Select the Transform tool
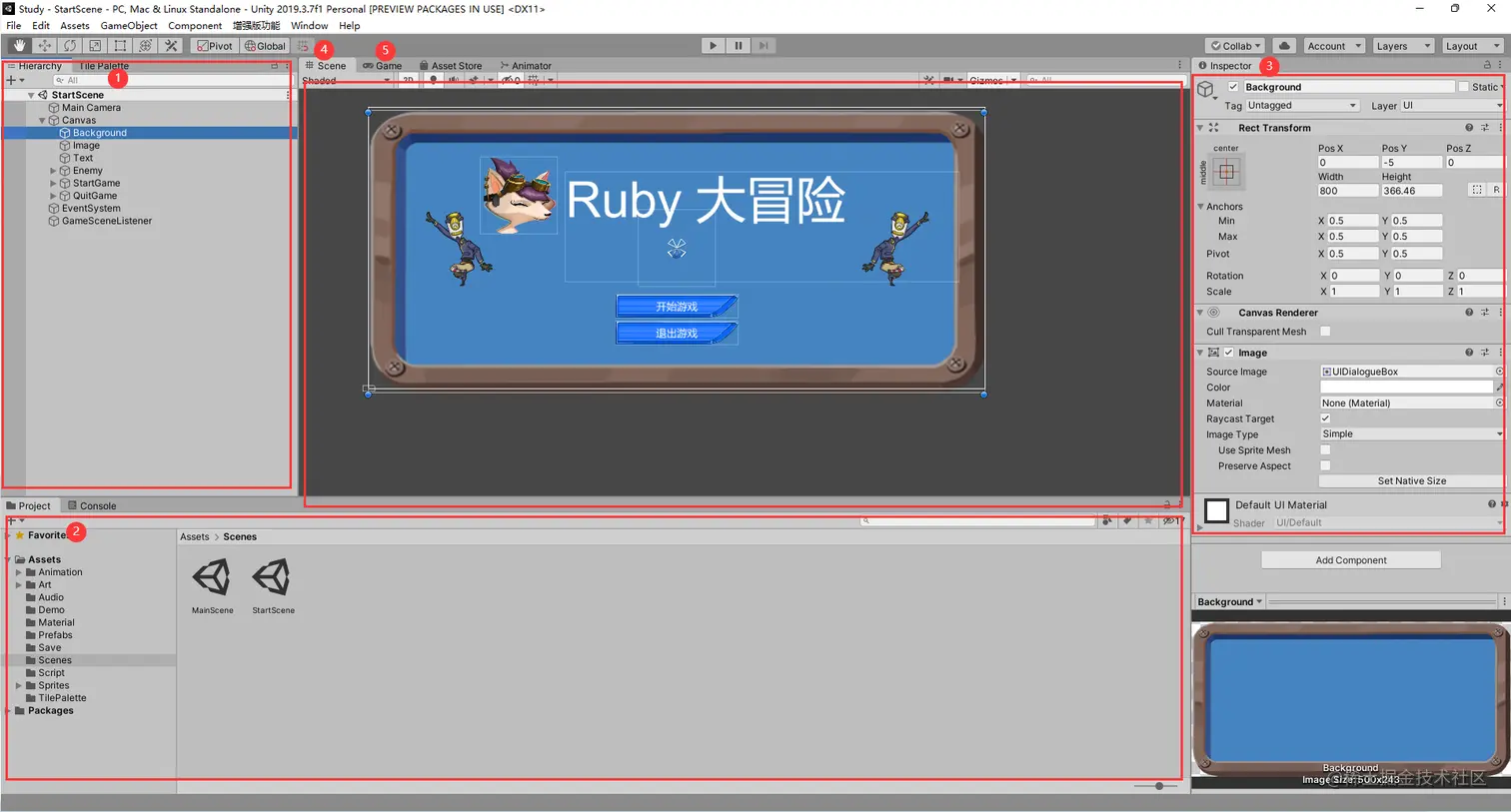This screenshot has height=812, width=1511. point(146,46)
